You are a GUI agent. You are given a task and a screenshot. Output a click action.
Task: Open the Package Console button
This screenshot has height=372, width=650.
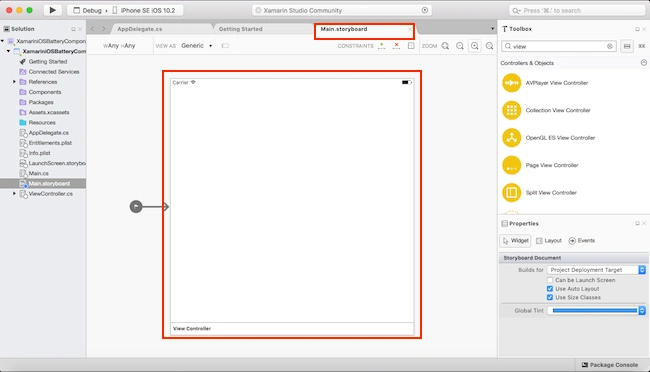coord(609,365)
